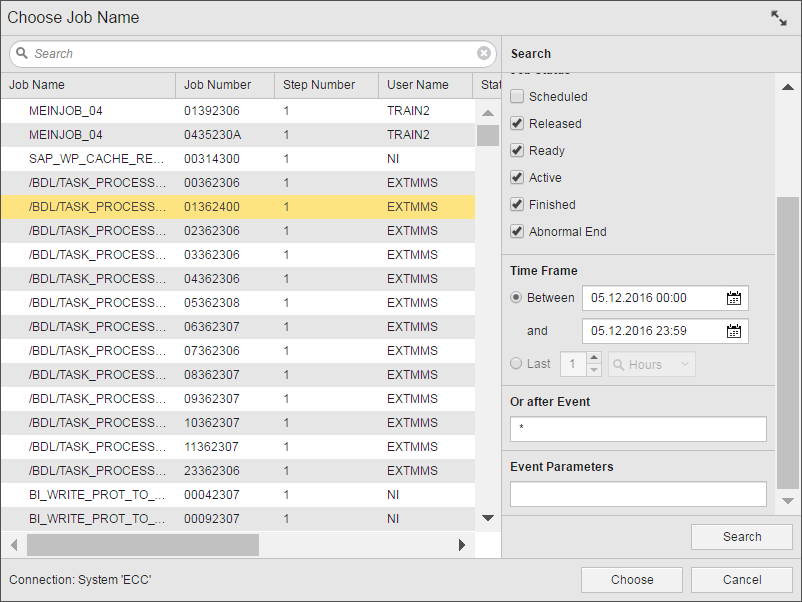Sort by User Name column header
The height and width of the screenshot is (602, 802).
click(x=418, y=85)
